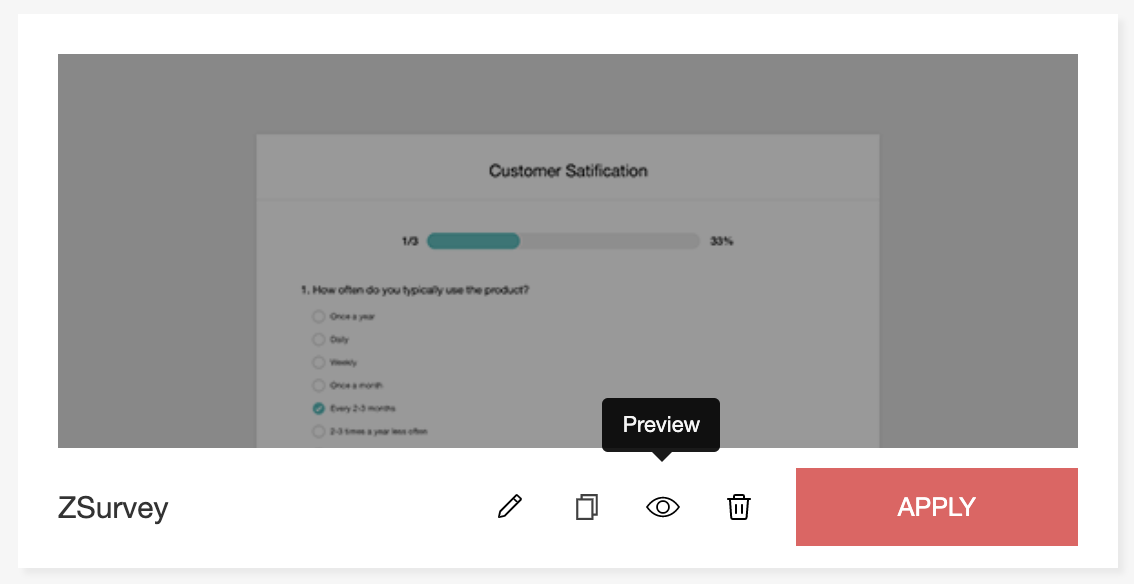Click the pencil edit icon for ZSurvey
1134x584 pixels.
tap(510, 507)
